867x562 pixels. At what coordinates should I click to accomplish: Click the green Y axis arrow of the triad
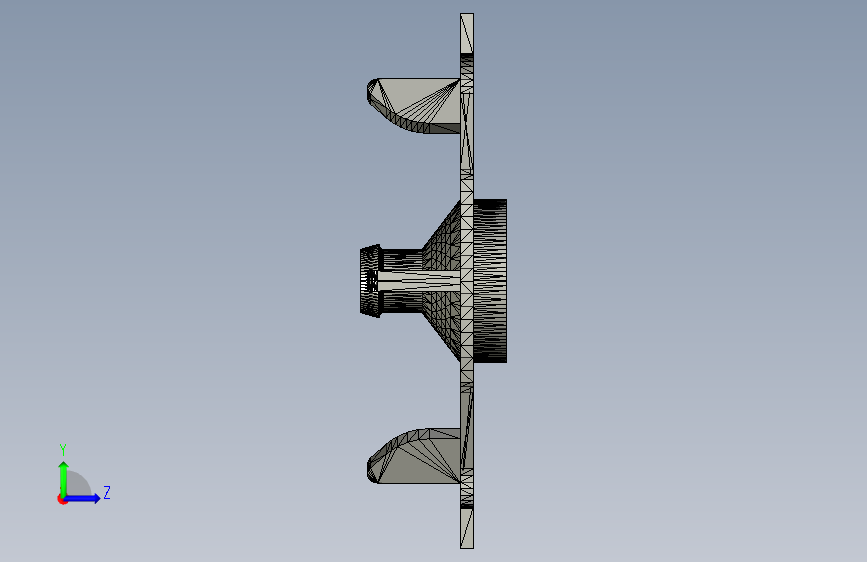tap(64, 478)
